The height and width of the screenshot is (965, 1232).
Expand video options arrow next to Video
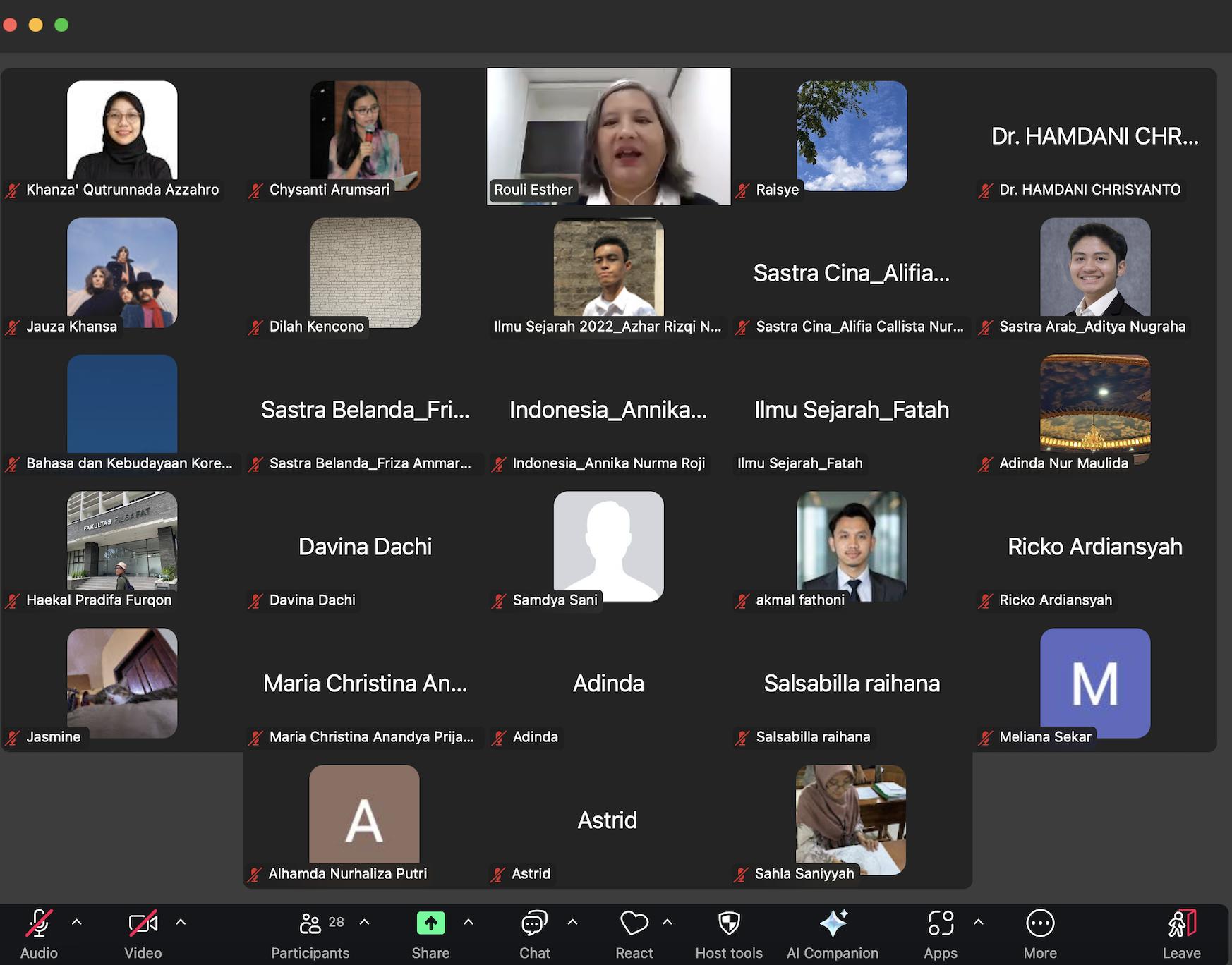tap(181, 922)
